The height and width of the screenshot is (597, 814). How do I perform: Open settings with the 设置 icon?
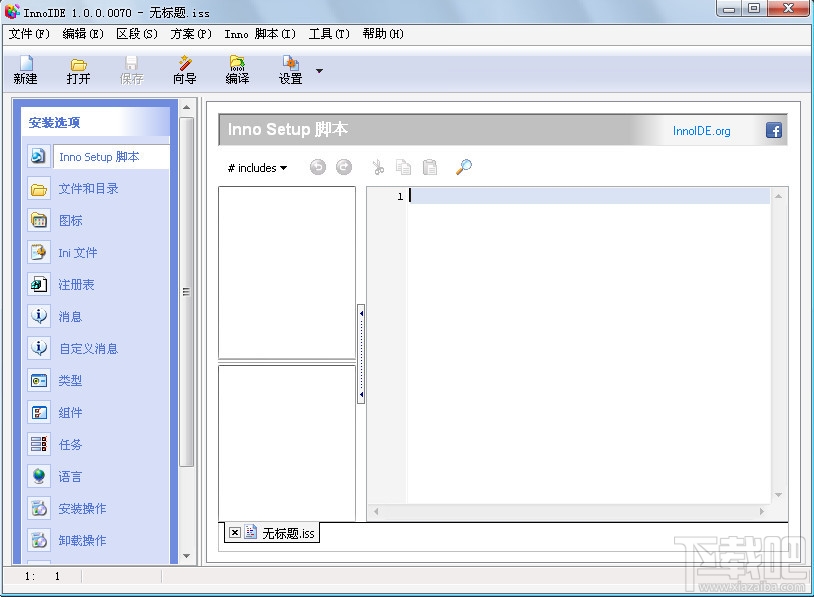(x=288, y=69)
